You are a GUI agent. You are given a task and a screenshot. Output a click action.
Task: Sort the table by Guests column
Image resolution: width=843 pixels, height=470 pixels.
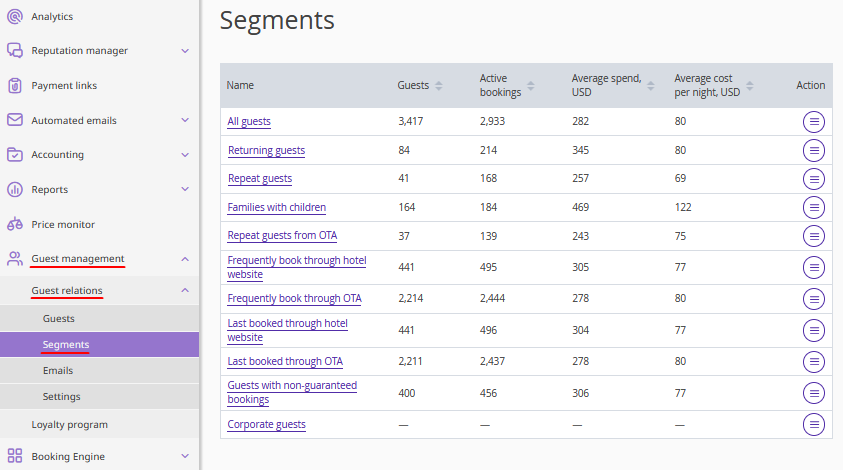[438, 86]
